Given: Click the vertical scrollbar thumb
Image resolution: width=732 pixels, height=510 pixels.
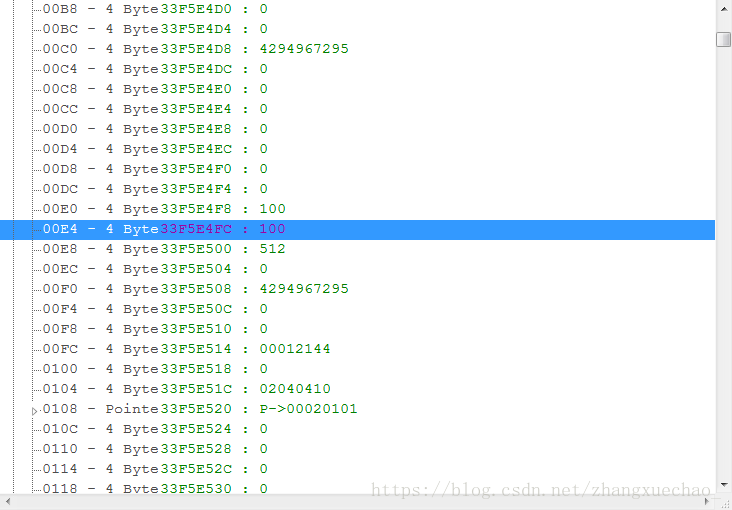Looking at the screenshot, I should 723,39.
